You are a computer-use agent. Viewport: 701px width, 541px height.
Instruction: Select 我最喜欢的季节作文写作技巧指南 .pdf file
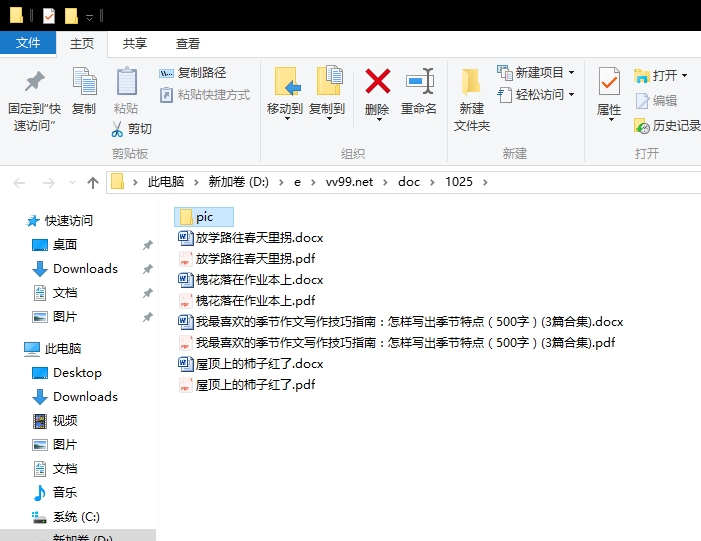pyautogui.click(x=397, y=343)
